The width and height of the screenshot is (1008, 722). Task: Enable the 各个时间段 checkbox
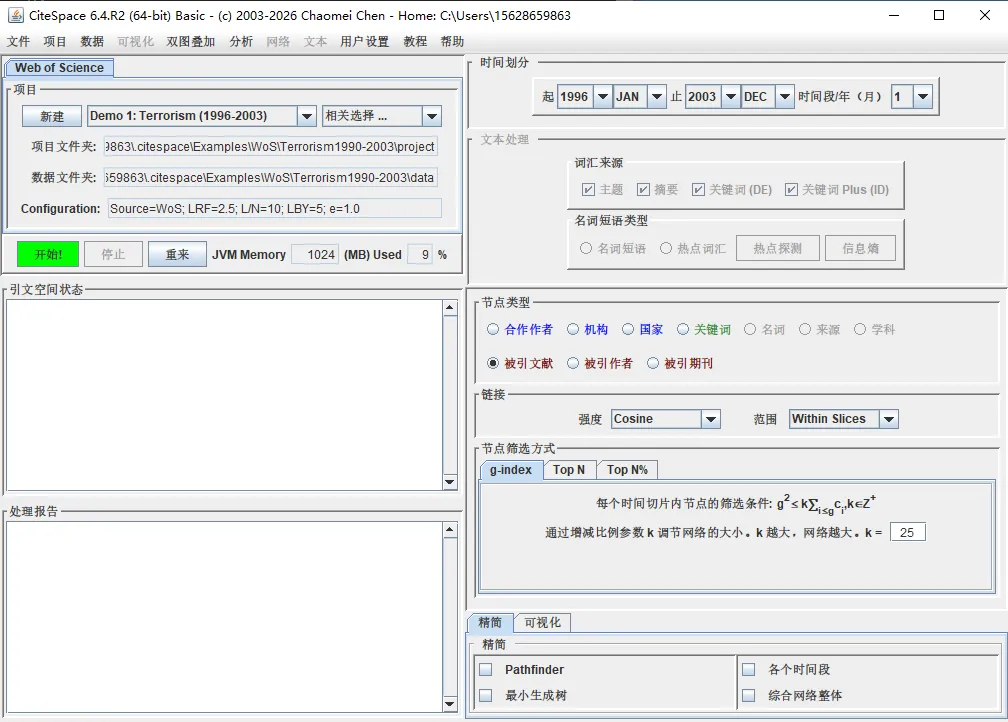[x=748, y=670]
